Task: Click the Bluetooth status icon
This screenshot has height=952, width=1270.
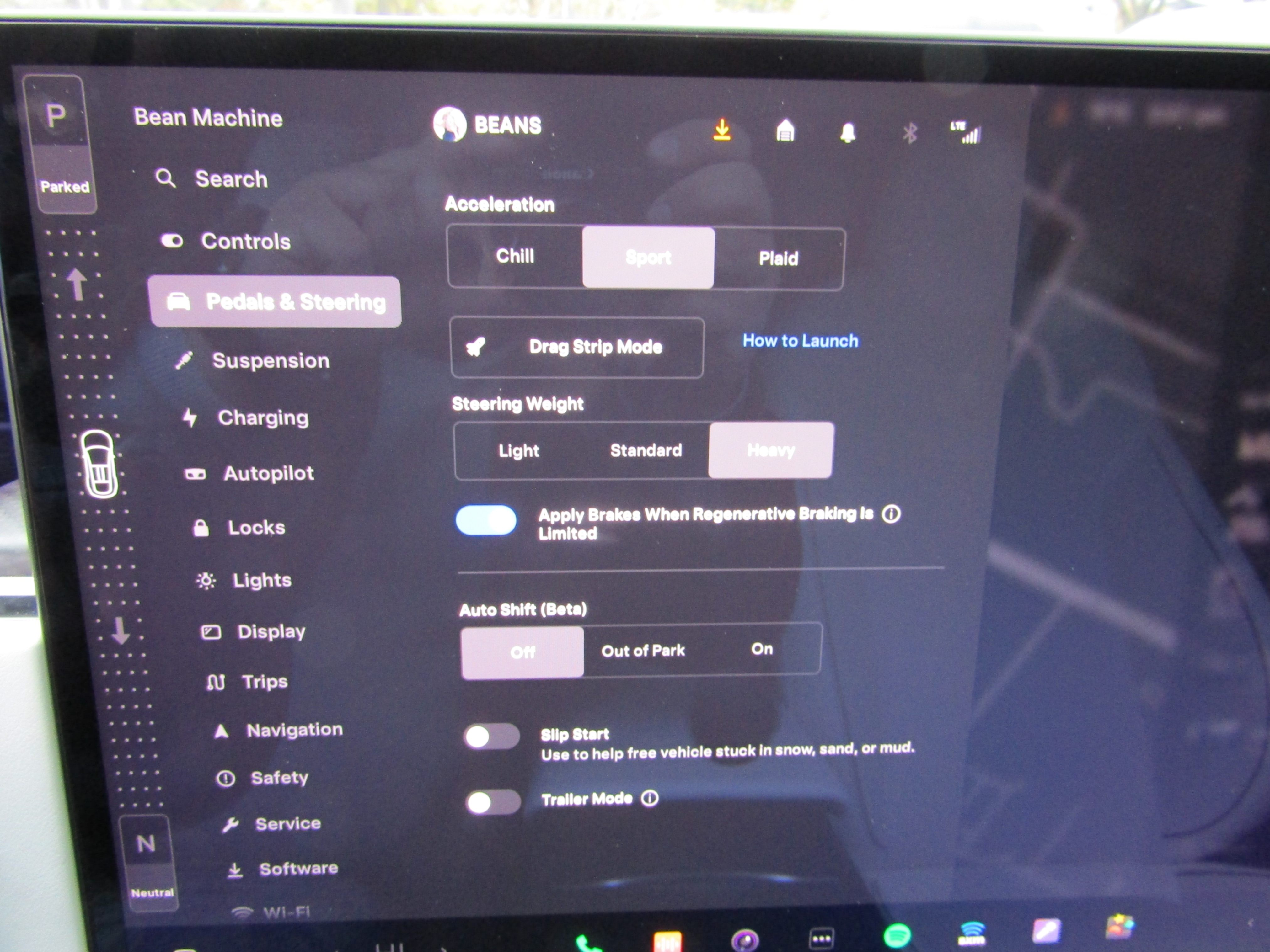Action: point(909,134)
